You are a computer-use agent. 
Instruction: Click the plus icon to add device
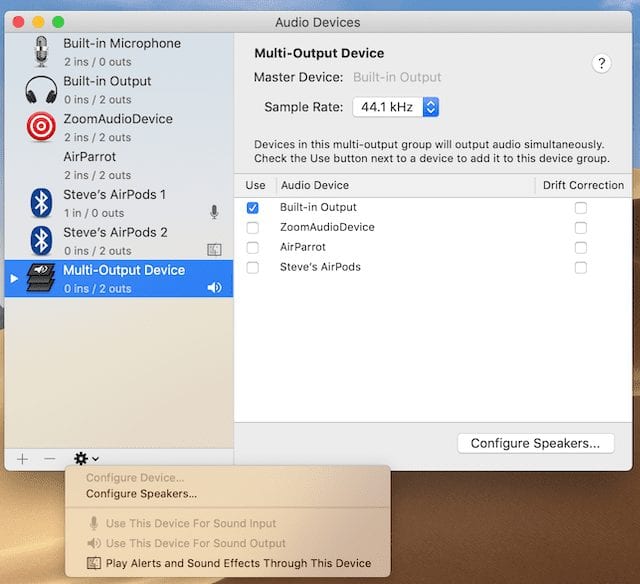(22, 459)
